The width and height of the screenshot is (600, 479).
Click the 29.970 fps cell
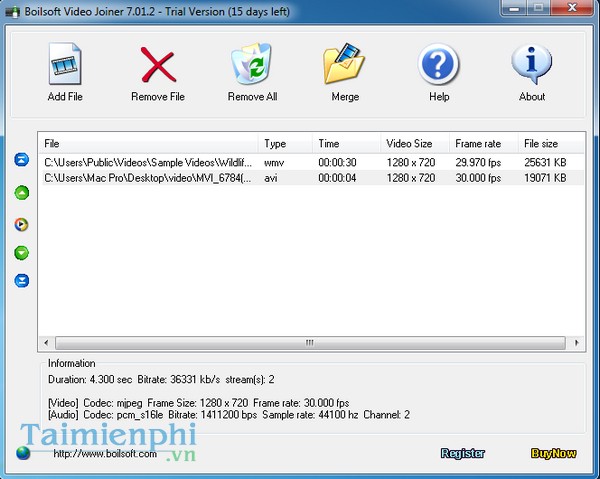[478, 163]
